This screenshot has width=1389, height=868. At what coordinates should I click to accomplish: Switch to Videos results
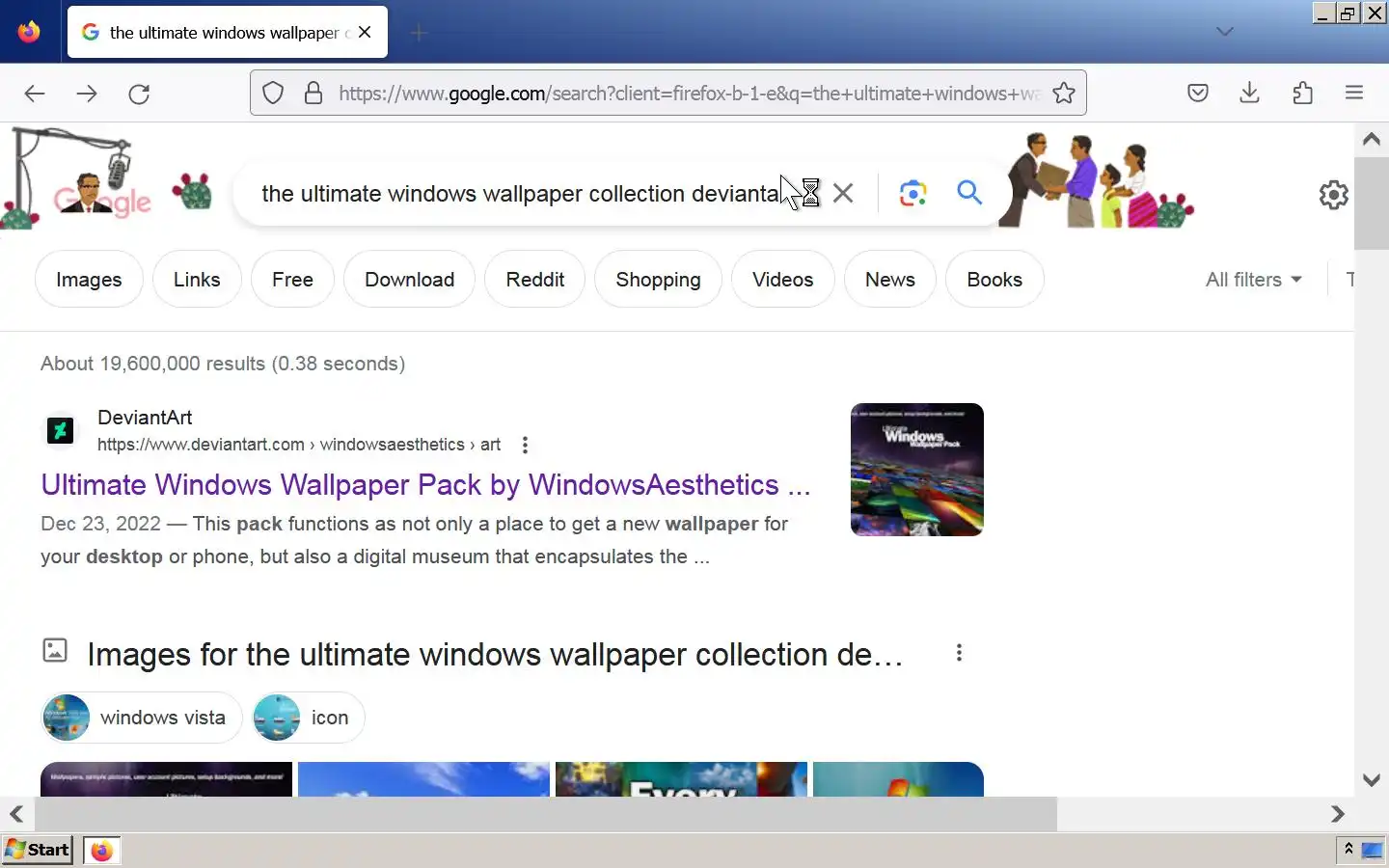(x=782, y=280)
